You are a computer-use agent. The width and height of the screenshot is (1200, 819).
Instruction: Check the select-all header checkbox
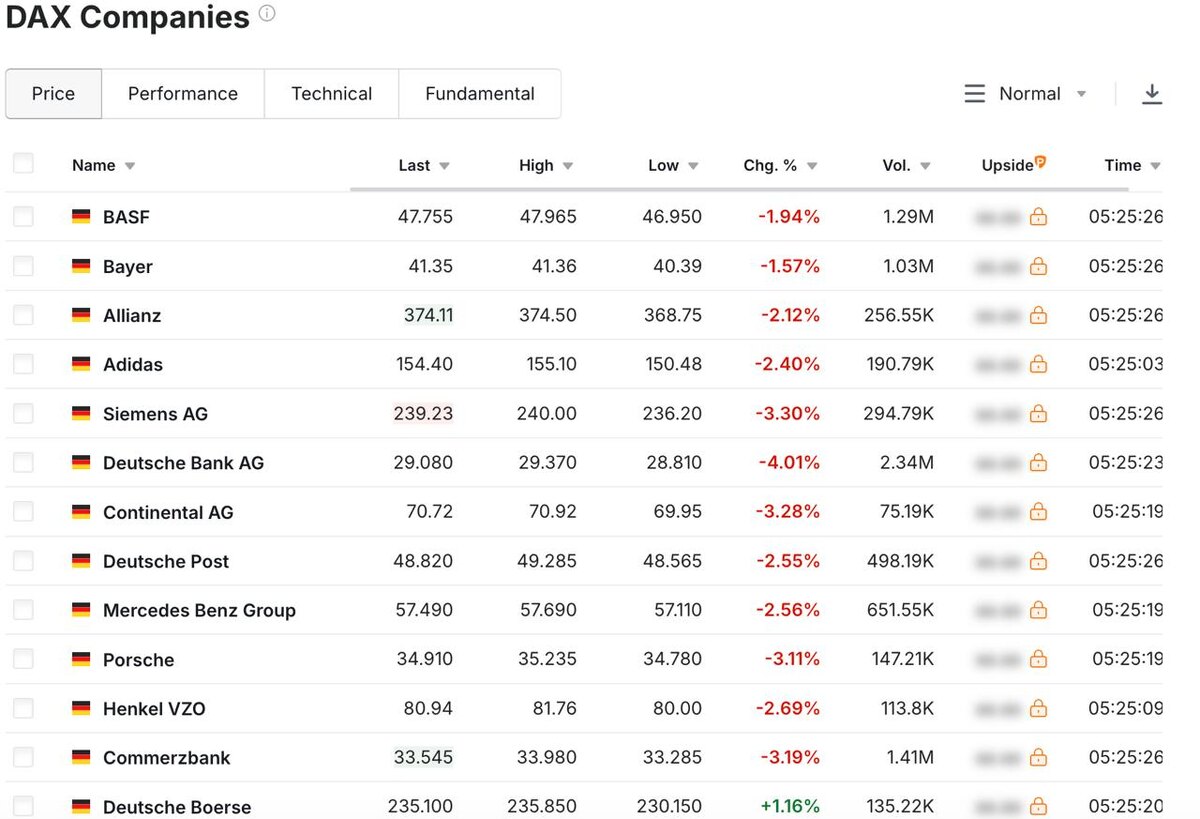pos(23,164)
